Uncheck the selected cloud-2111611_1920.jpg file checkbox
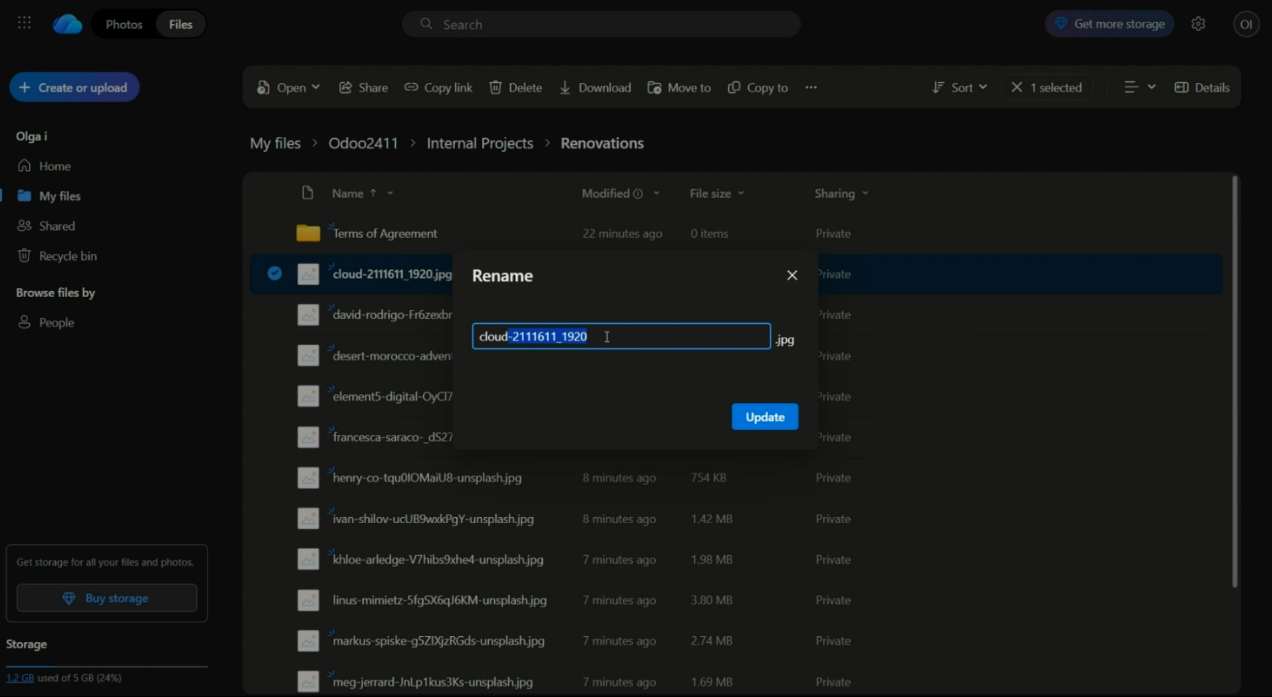 tap(275, 274)
